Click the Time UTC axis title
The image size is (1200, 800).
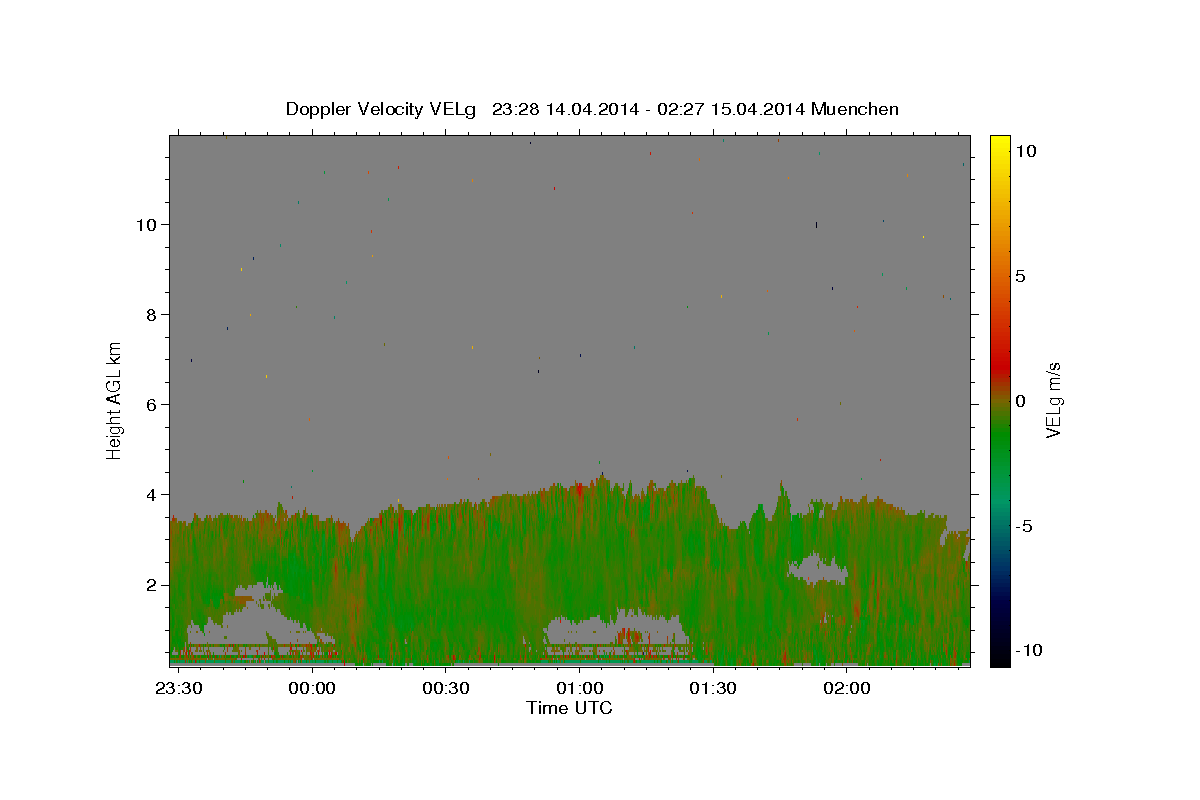click(x=570, y=708)
